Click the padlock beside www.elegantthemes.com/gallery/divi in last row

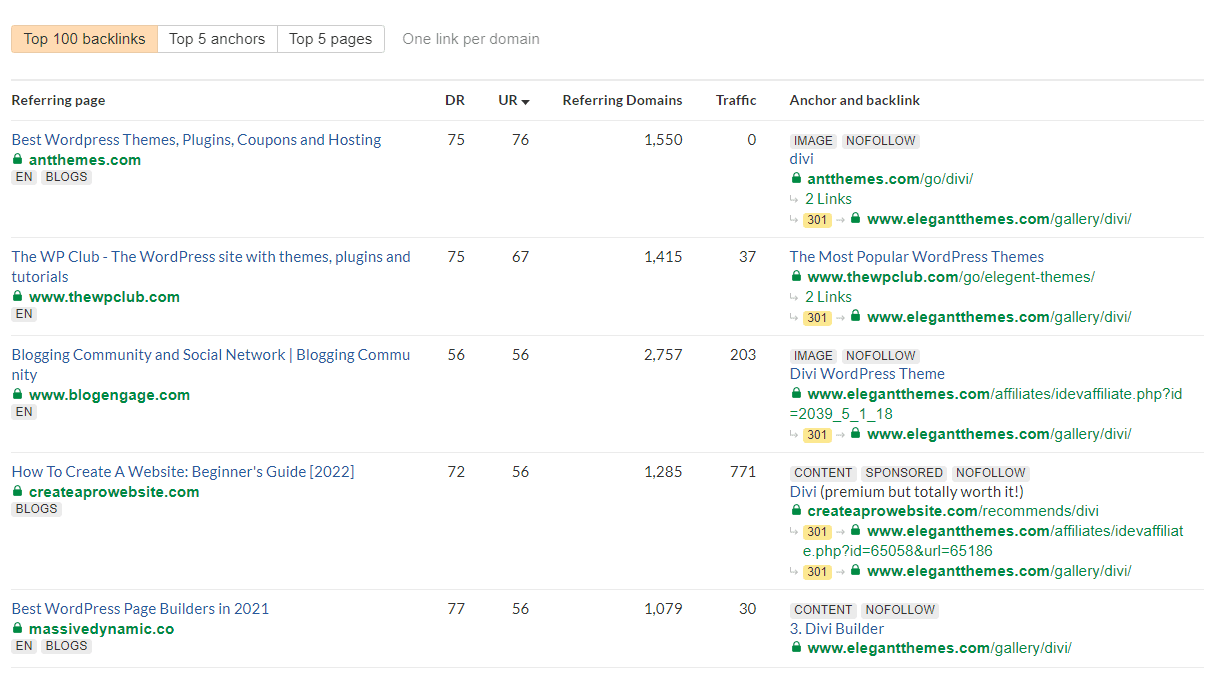tap(795, 647)
